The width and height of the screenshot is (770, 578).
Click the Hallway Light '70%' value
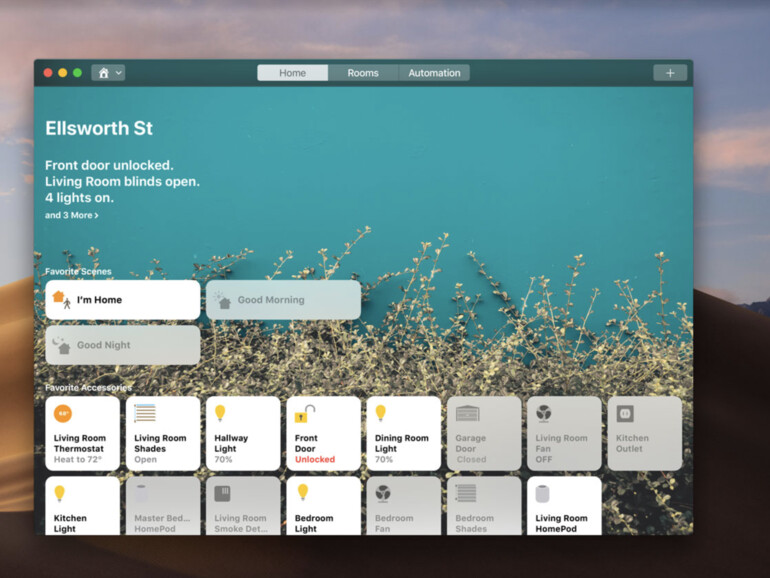pos(223,460)
